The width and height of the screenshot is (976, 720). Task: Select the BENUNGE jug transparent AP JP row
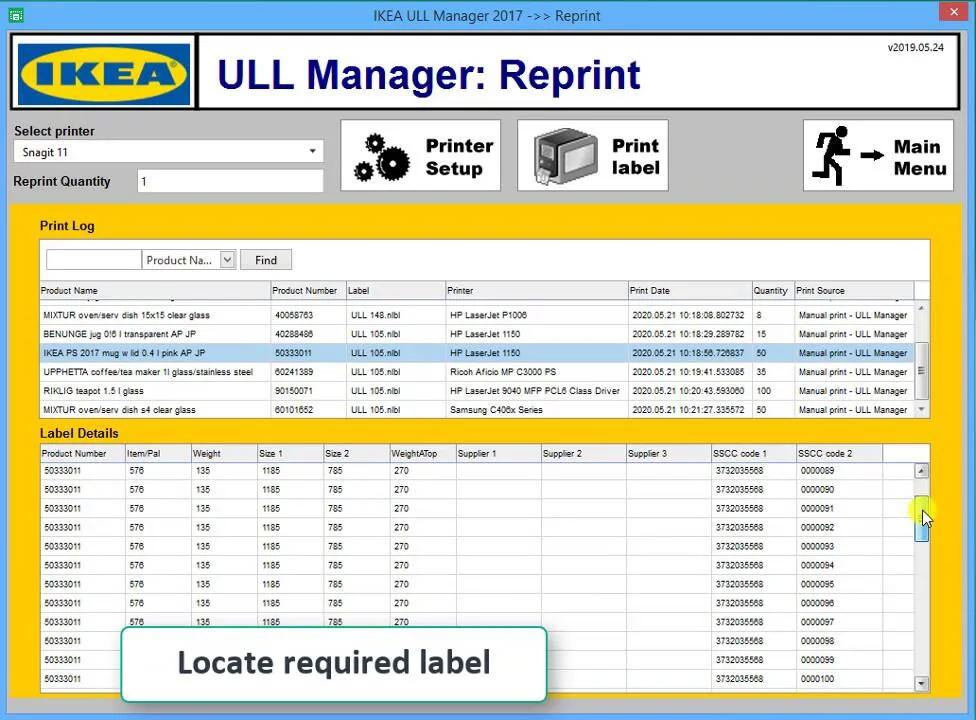(x=477, y=334)
